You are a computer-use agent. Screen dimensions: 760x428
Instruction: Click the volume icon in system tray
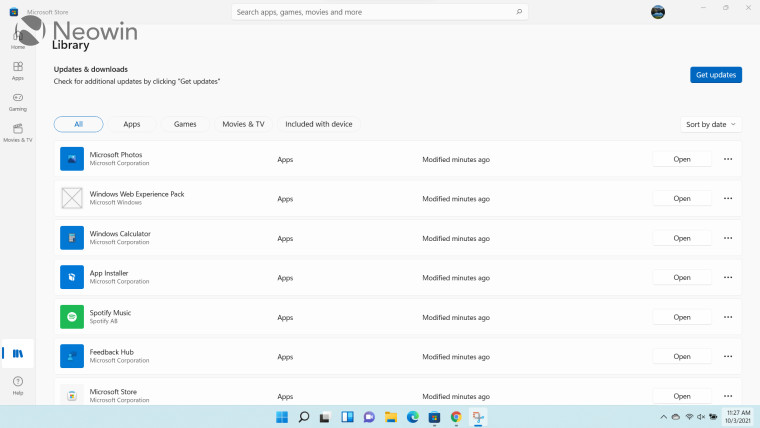701,417
